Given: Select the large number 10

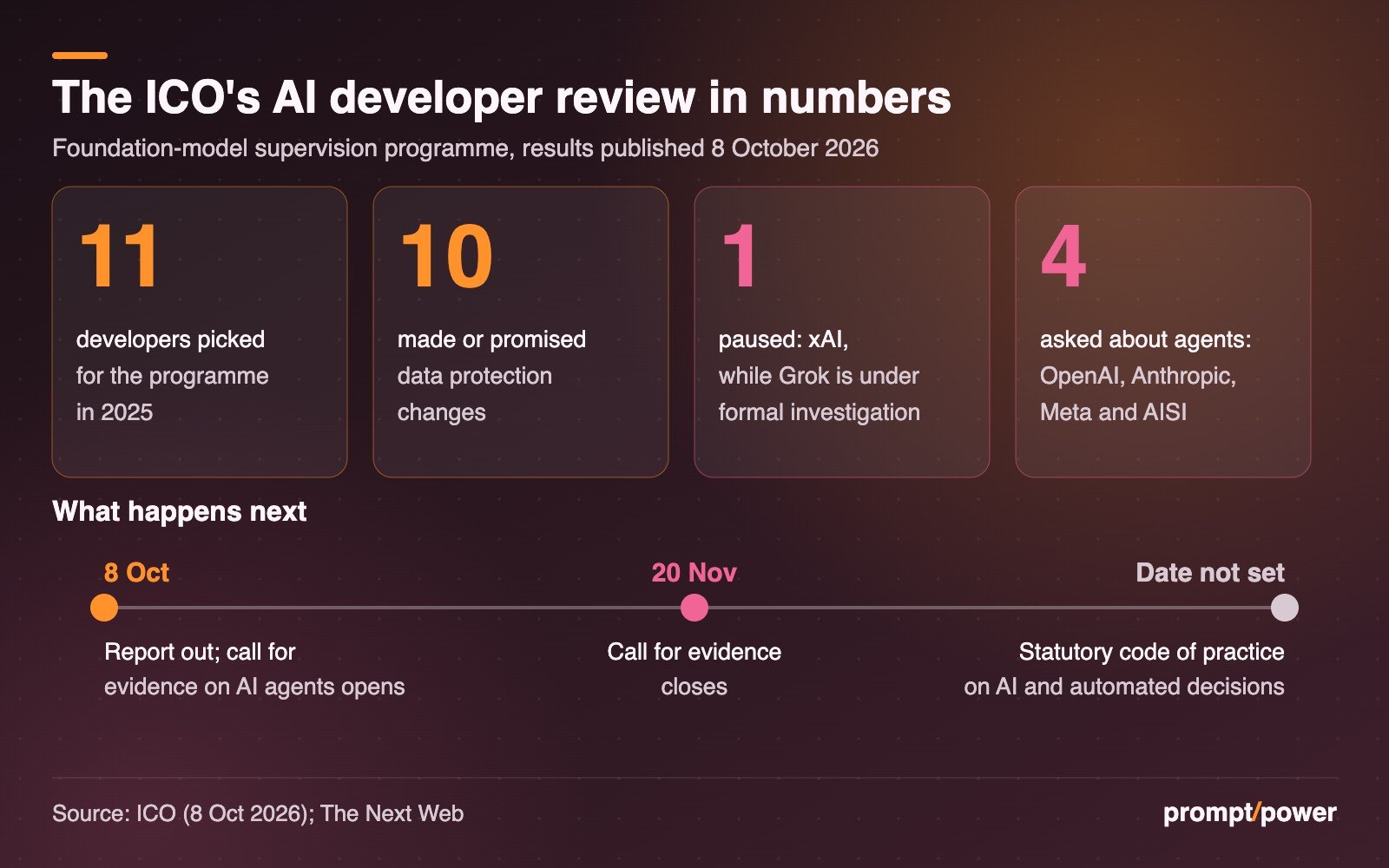Looking at the screenshot, I should point(446,257).
